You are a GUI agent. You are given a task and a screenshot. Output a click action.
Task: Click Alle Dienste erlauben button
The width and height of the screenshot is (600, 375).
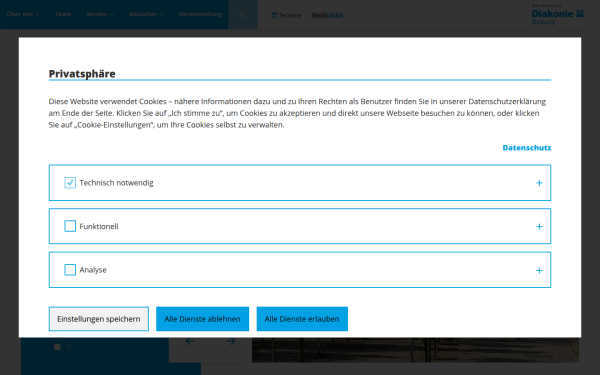(302, 319)
